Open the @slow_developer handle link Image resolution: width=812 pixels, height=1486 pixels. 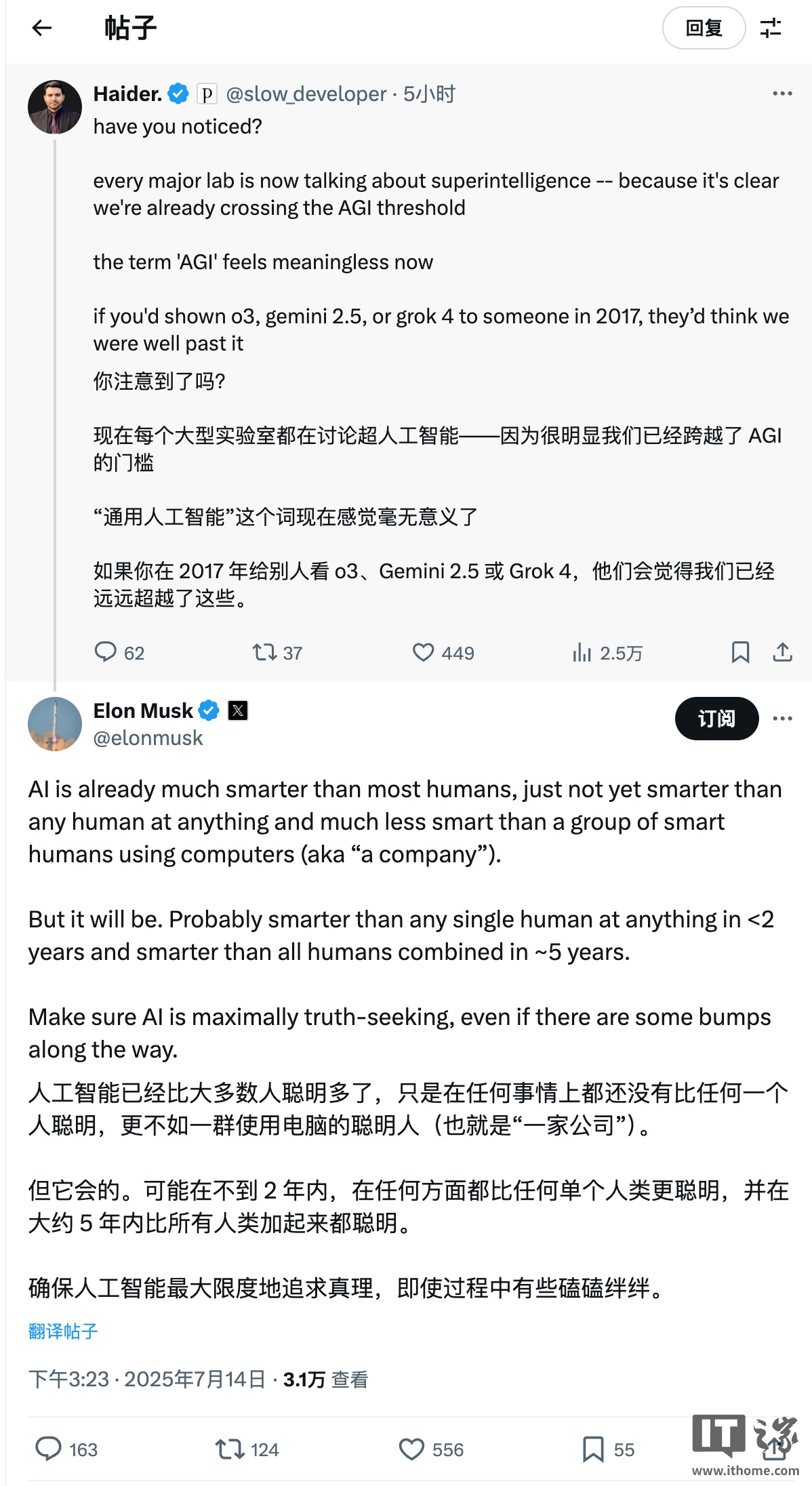306,94
